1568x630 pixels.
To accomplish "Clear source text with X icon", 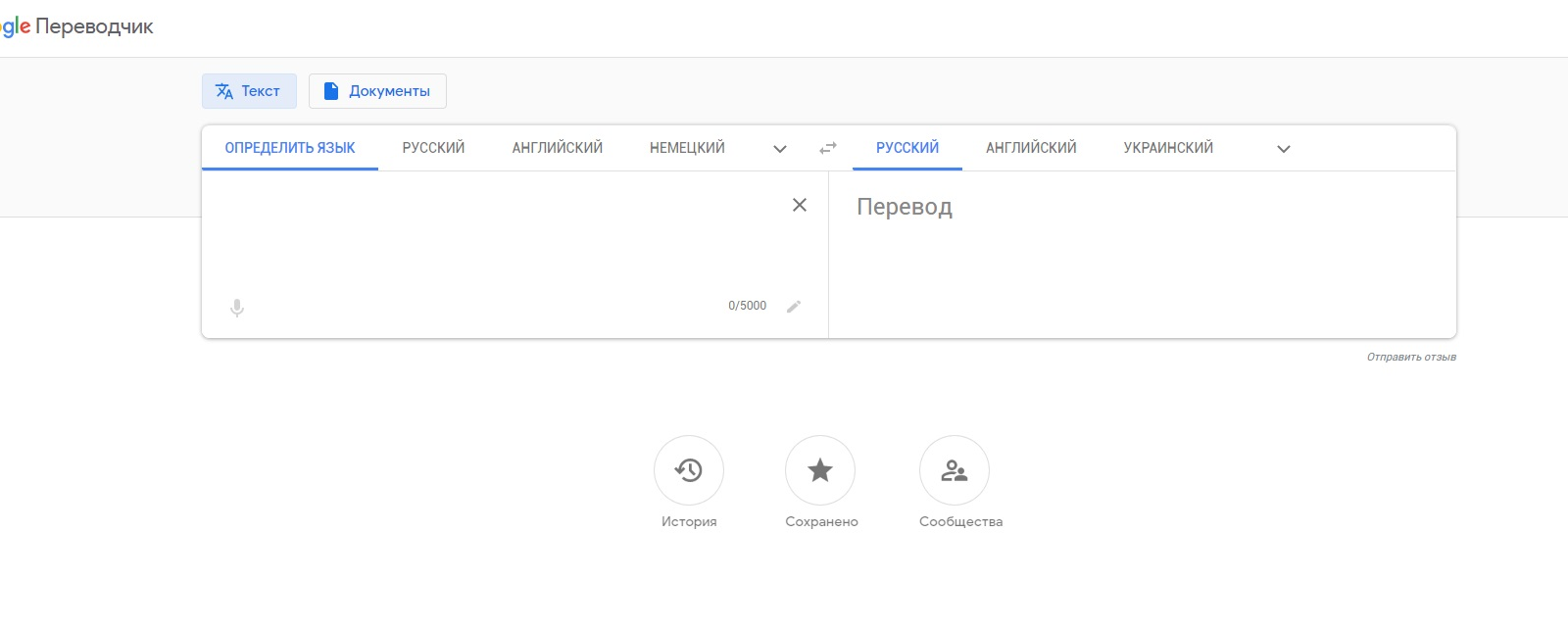I will [x=800, y=205].
